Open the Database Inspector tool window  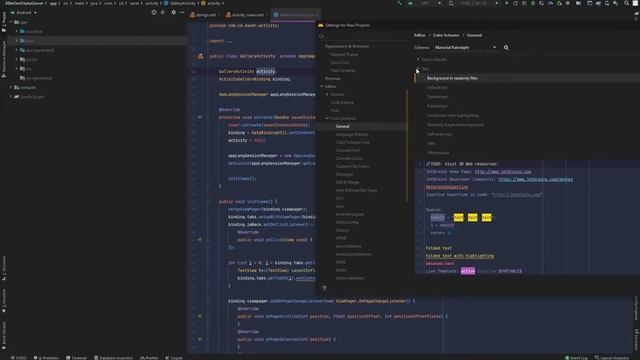point(113,358)
